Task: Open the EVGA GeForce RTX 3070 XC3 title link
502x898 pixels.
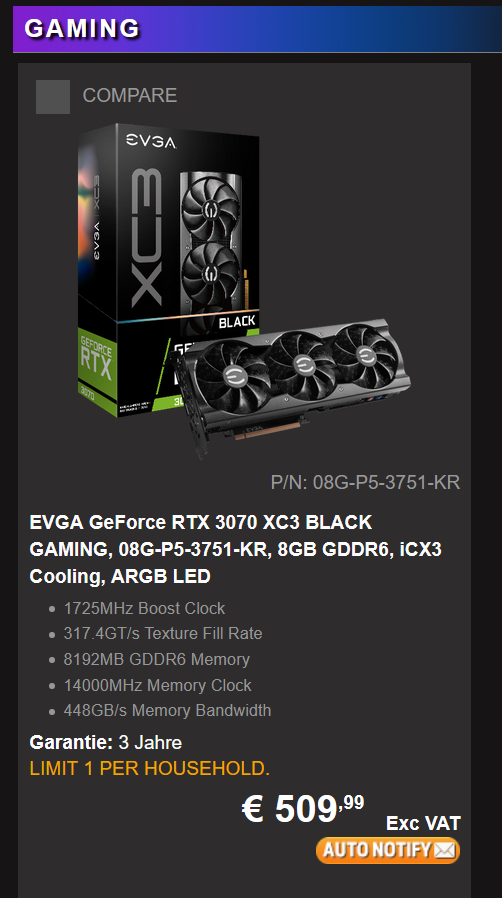Action: pos(235,549)
